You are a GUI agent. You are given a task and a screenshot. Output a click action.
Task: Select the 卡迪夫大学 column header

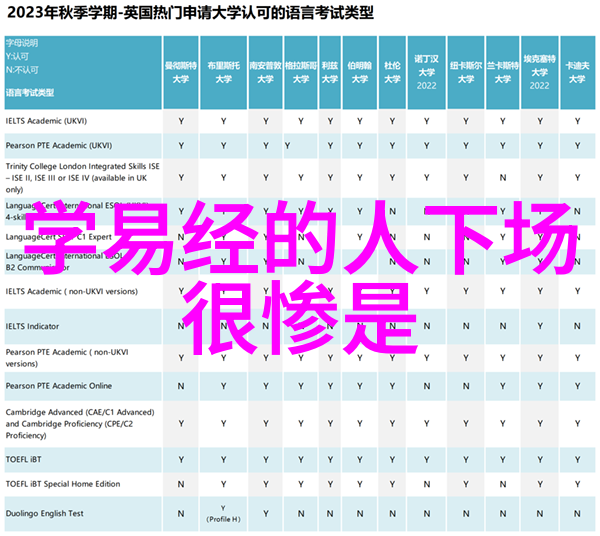coord(577,72)
